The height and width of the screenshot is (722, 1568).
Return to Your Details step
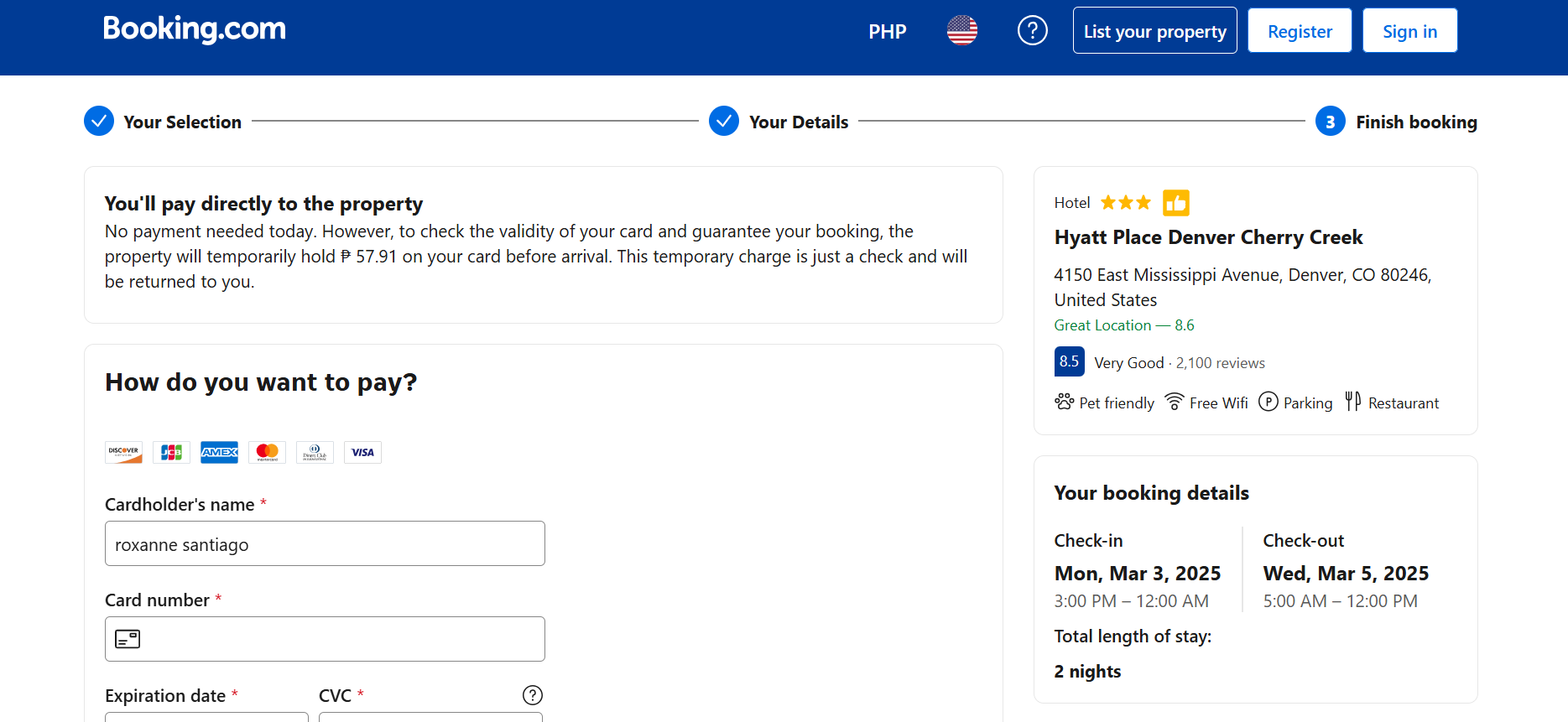point(799,122)
